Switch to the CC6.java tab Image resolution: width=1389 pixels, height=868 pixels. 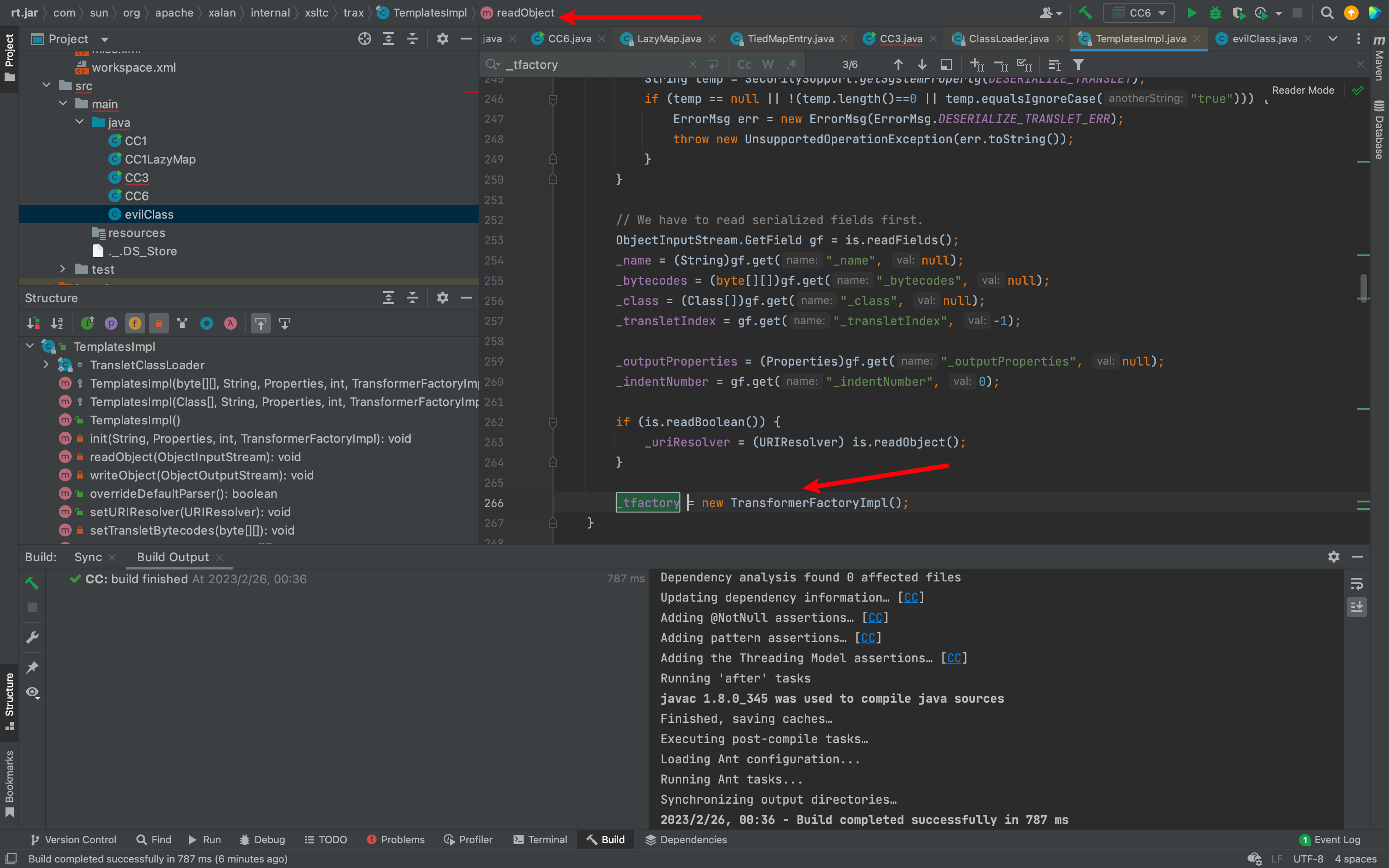[x=569, y=39]
